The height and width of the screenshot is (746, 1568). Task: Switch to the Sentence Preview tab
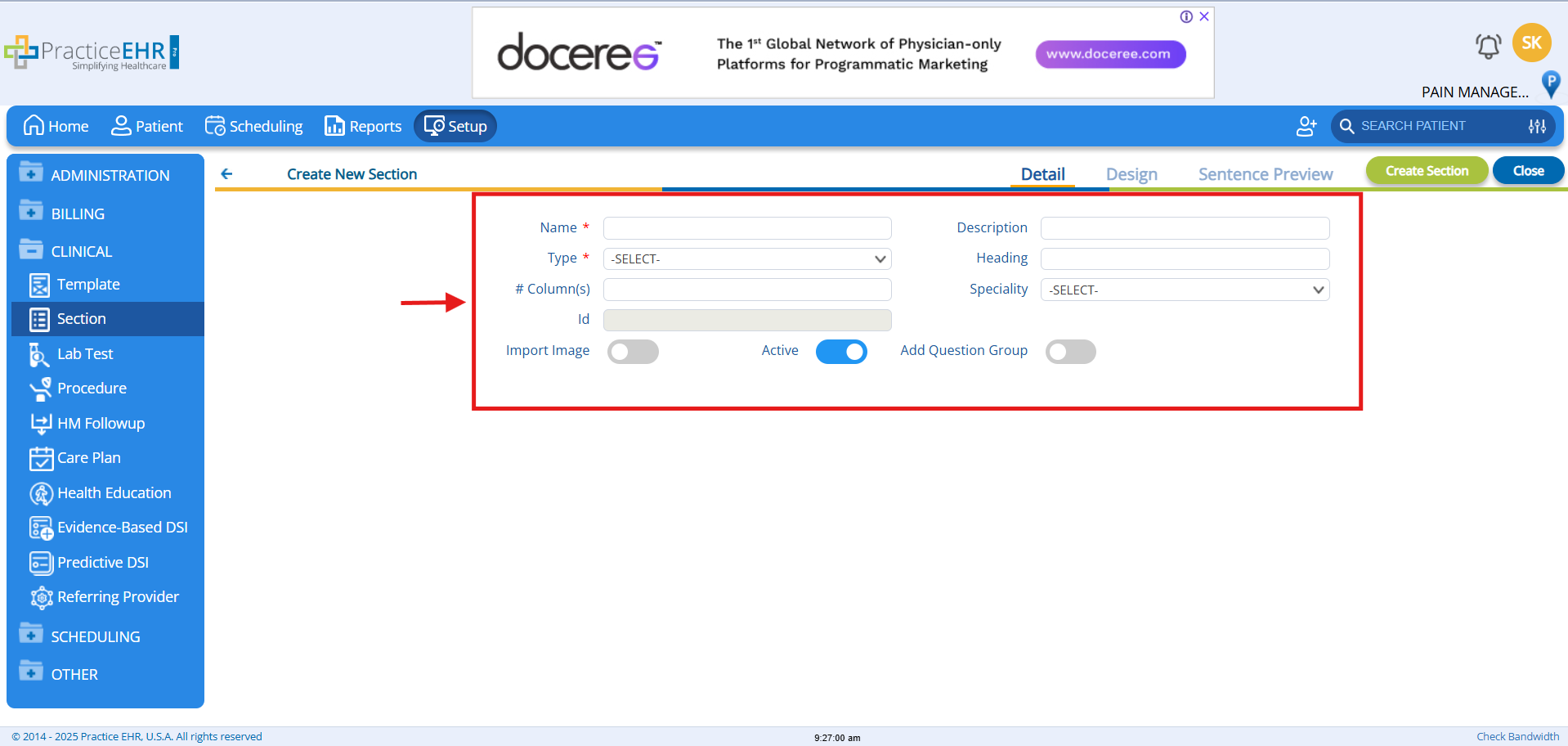(x=1266, y=174)
